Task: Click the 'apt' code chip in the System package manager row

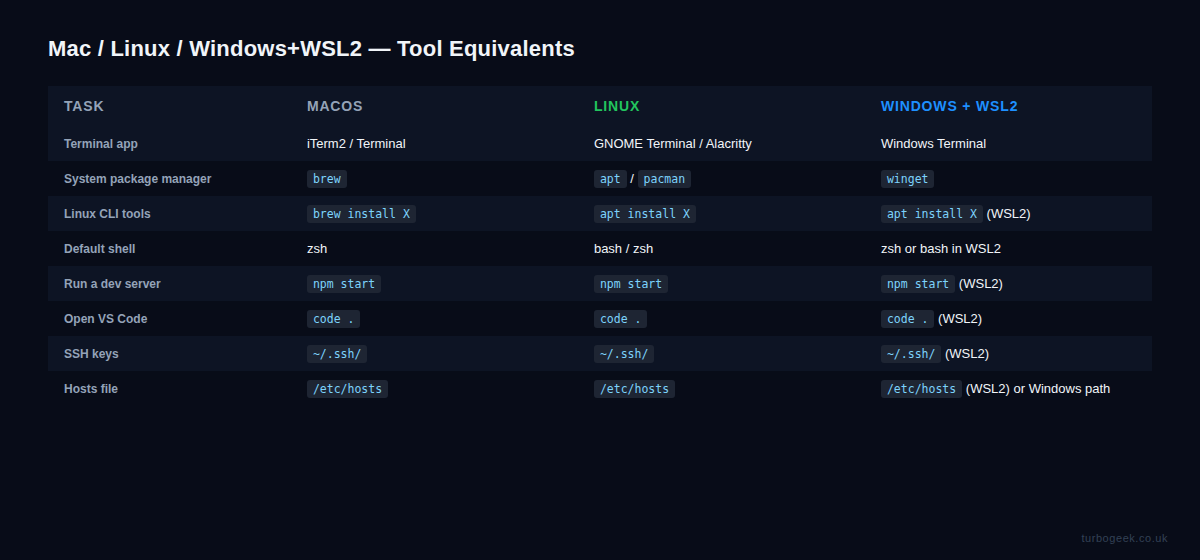Action: tap(610, 179)
